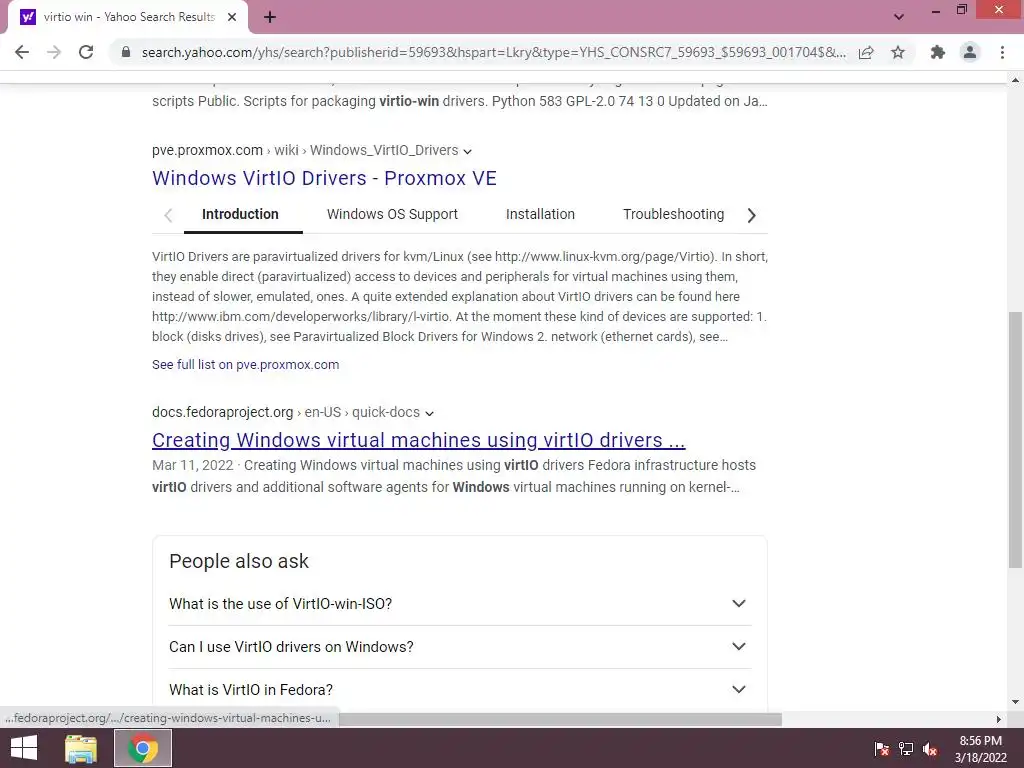The height and width of the screenshot is (768, 1024).
Task: Click the People also ask heading
Action: point(238,561)
